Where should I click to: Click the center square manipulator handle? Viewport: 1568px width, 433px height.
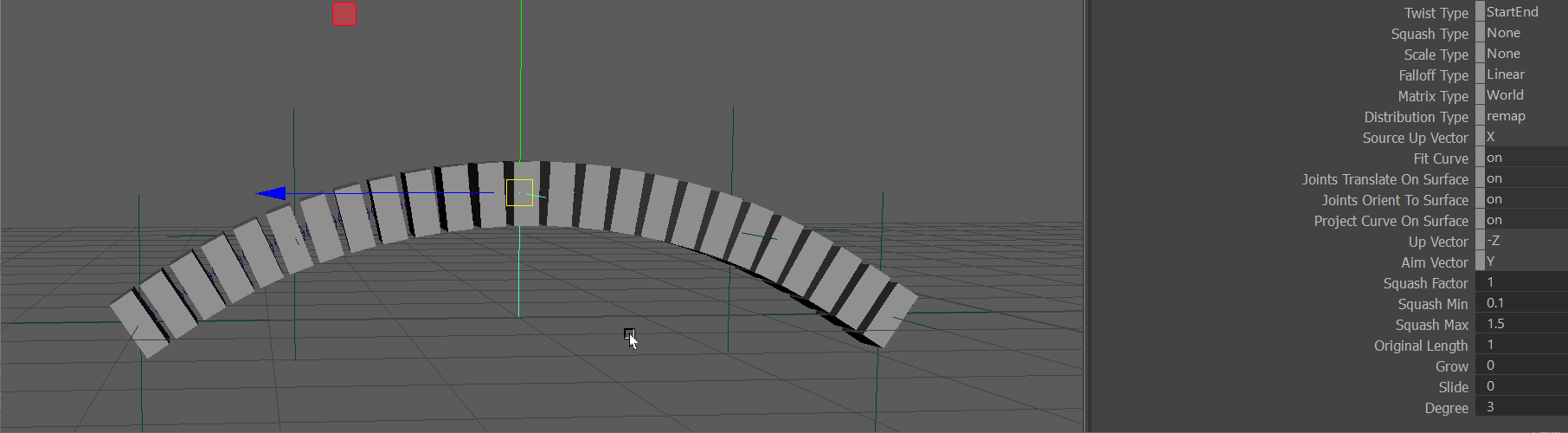tap(519, 192)
